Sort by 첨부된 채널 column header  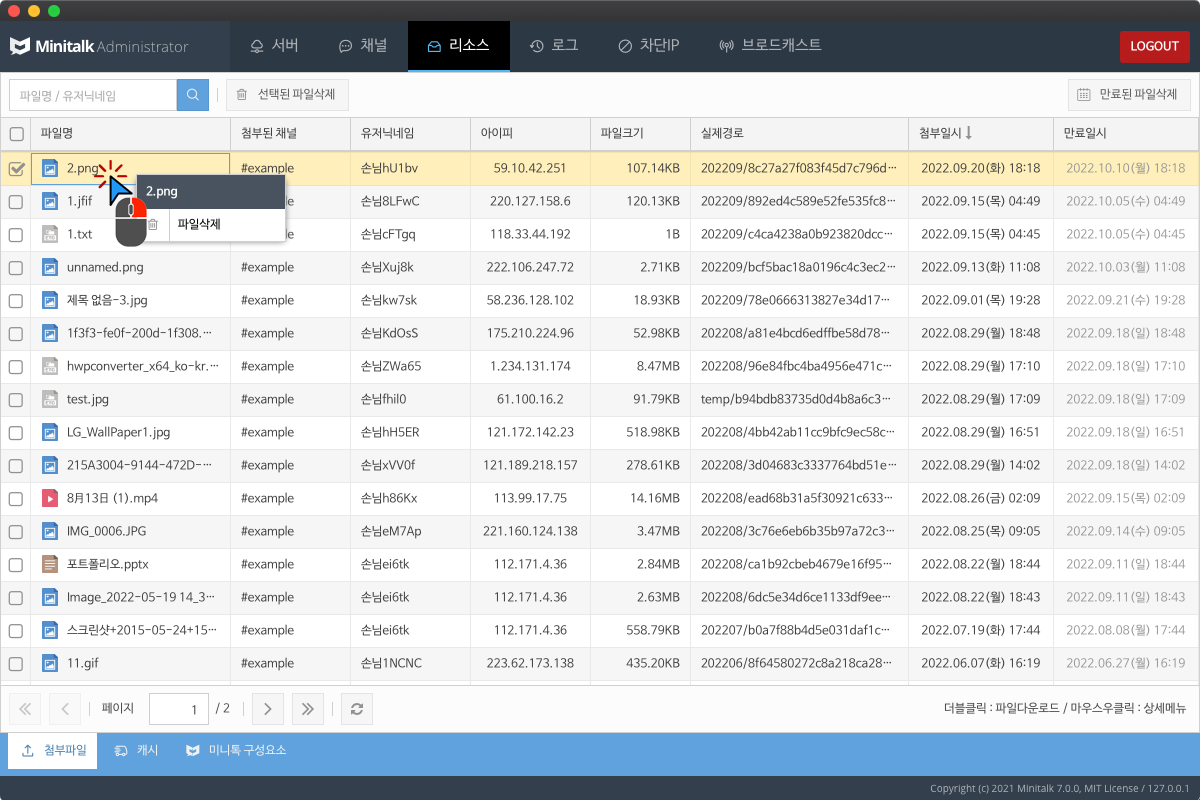pyautogui.click(x=290, y=133)
